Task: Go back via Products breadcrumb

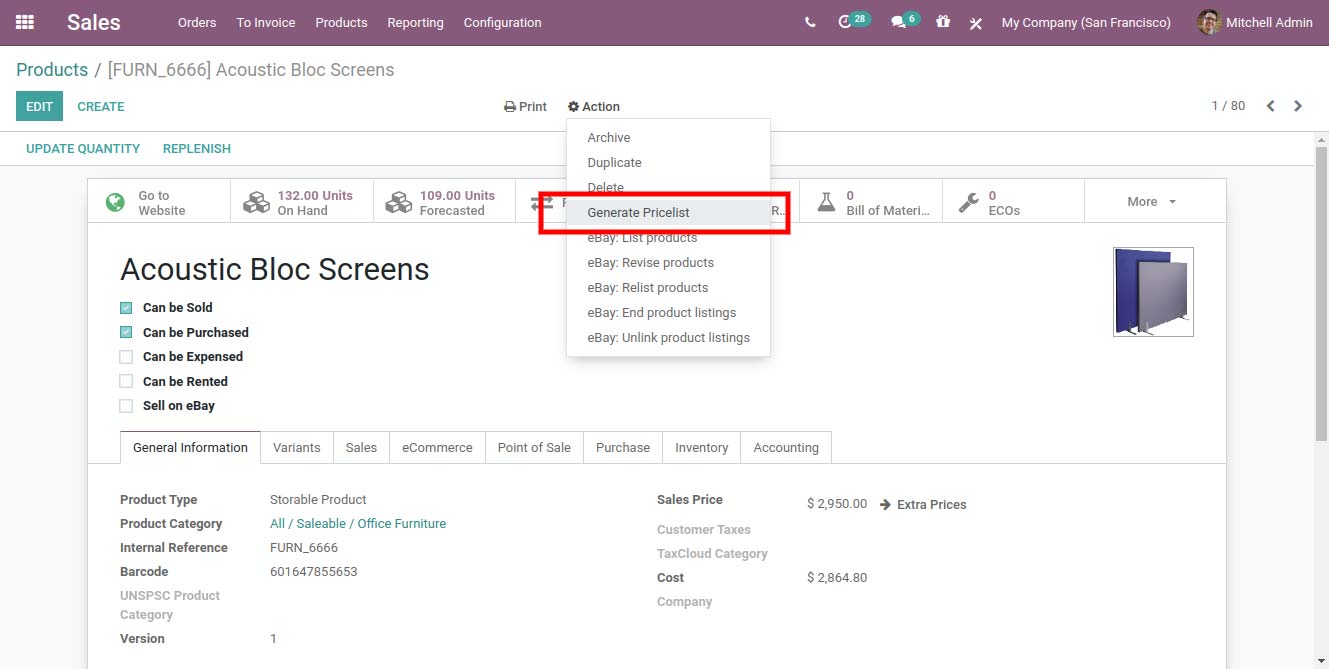Action: point(52,70)
